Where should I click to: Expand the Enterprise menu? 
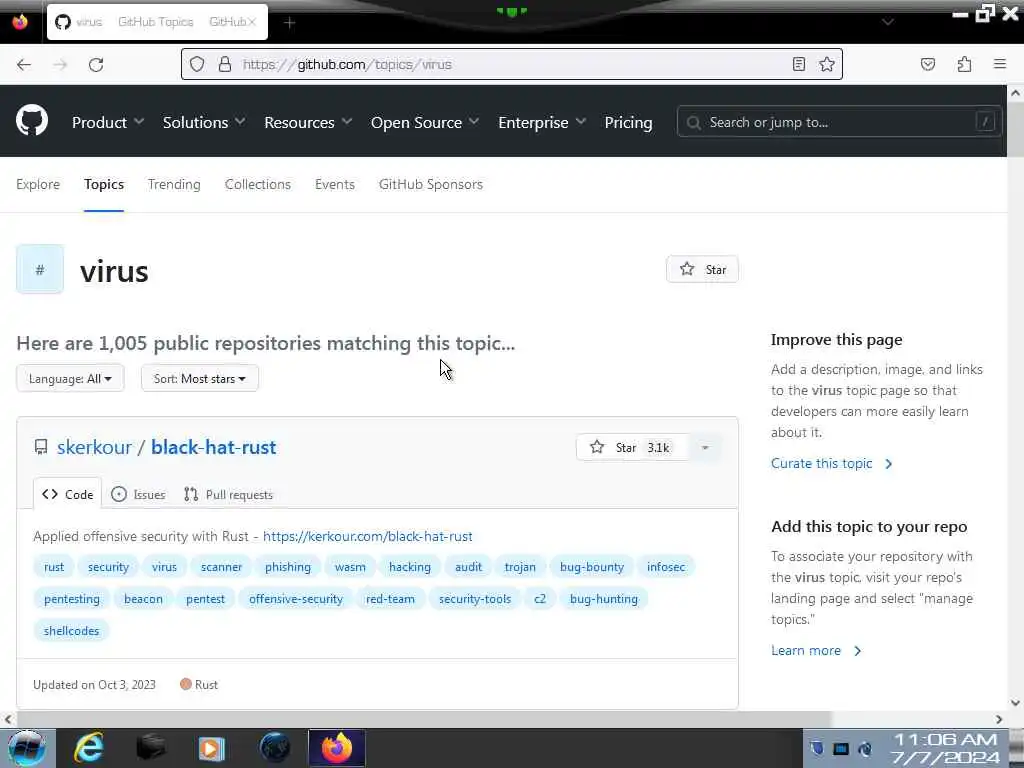click(542, 122)
